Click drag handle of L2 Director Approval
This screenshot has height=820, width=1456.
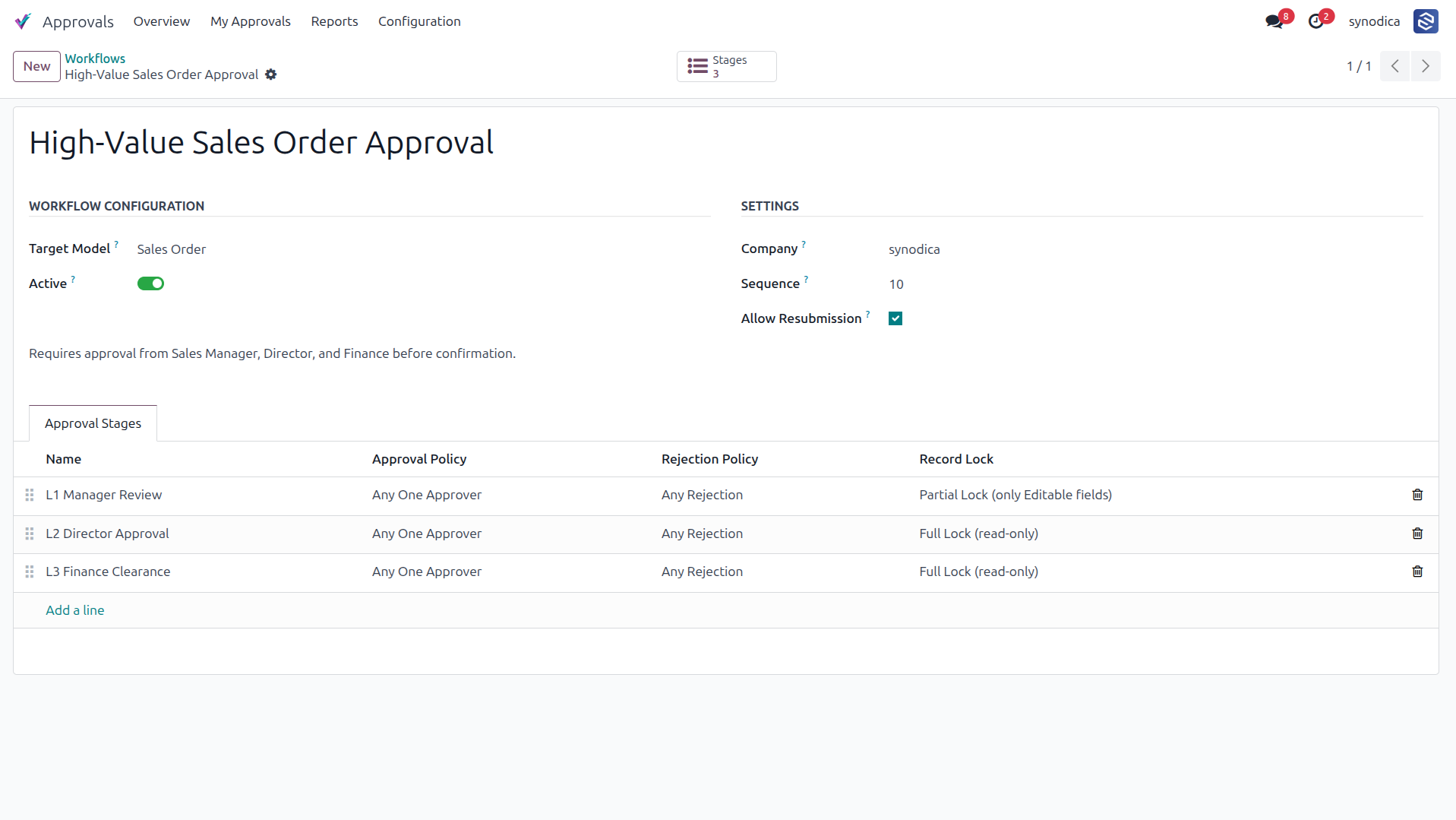(x=30, y=533)
